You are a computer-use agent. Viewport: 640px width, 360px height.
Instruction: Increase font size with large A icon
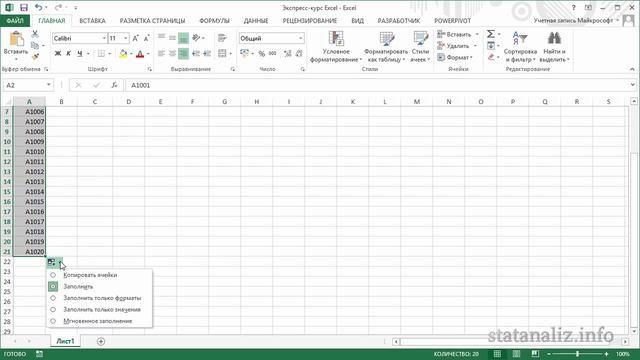tap(136, 38)
